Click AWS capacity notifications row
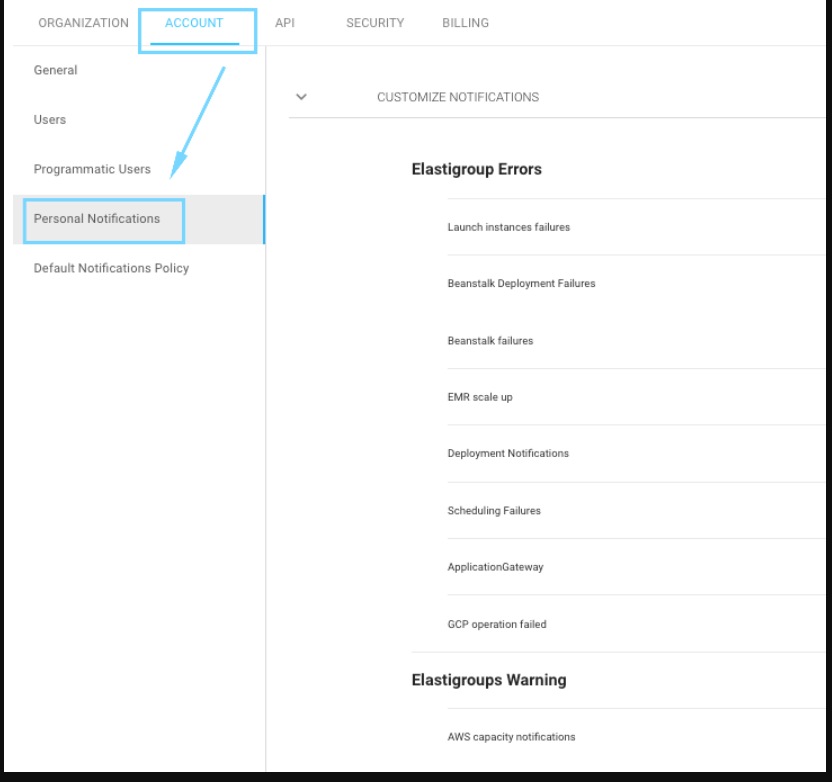This screenshot has height=782, width=832. click(511, 737)
